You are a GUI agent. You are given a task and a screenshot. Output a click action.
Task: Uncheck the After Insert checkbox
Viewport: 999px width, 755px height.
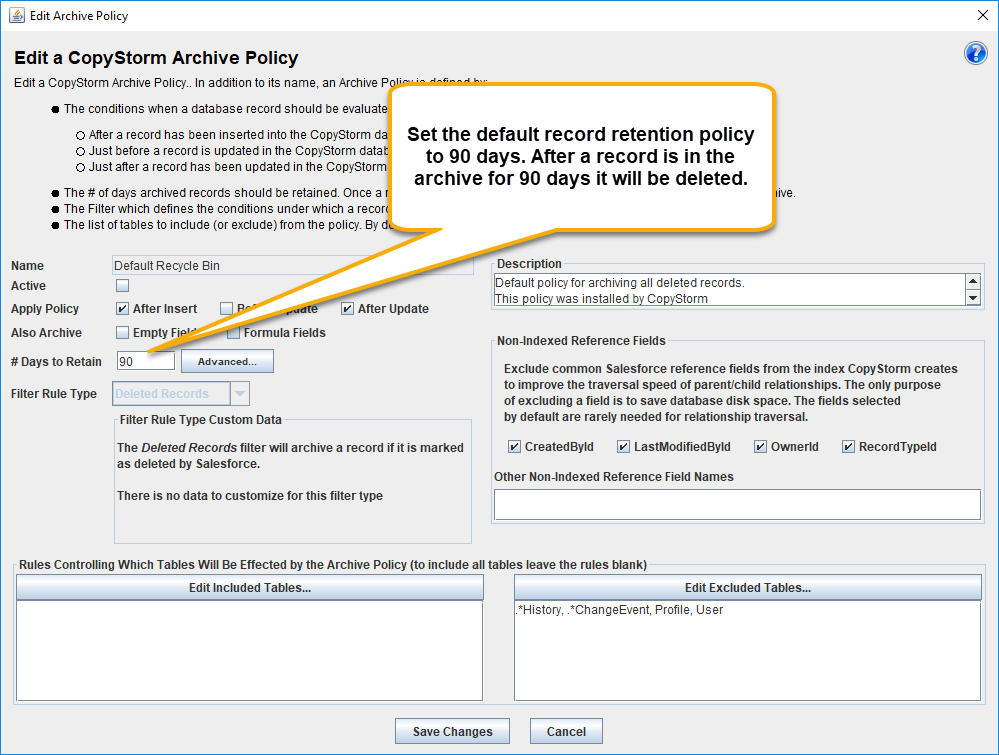122,309
